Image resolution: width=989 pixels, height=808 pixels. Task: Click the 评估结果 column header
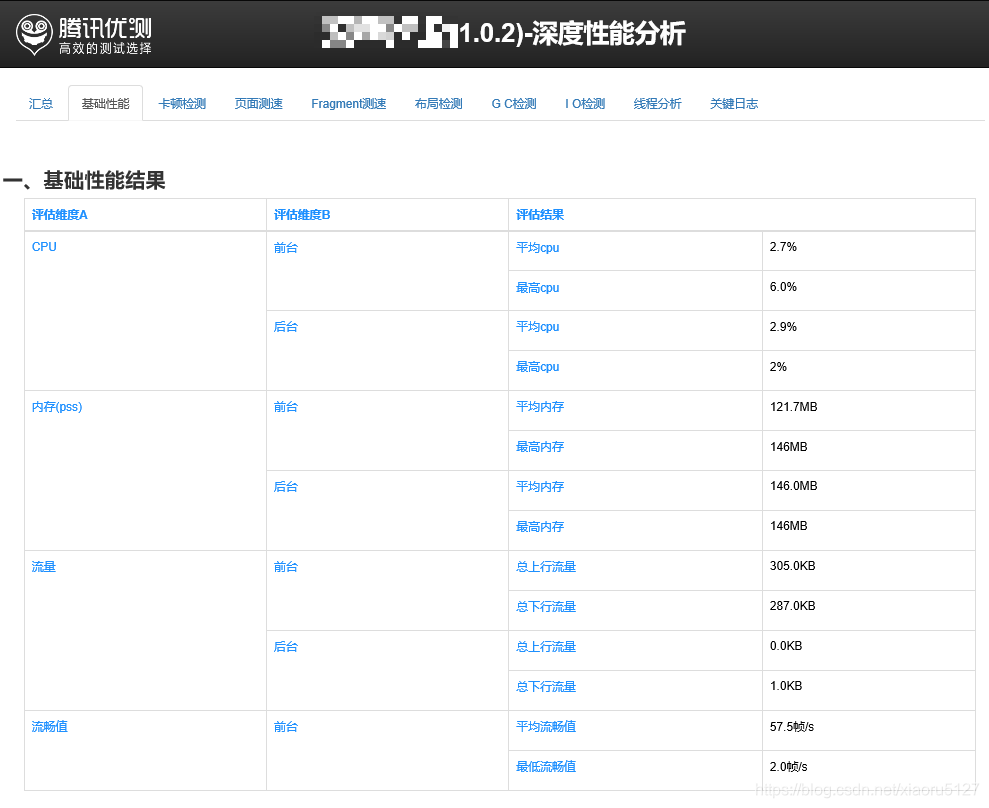coord(540,215)
